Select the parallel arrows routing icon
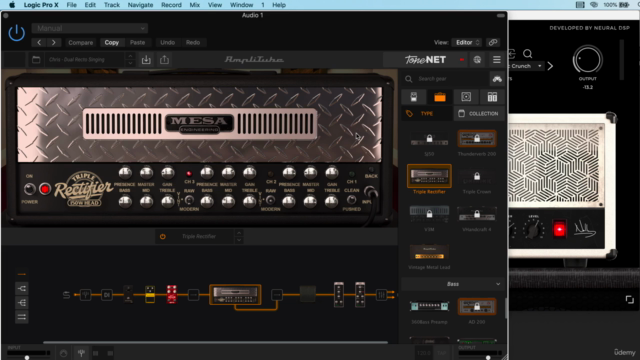 click(x=22, y=317)
